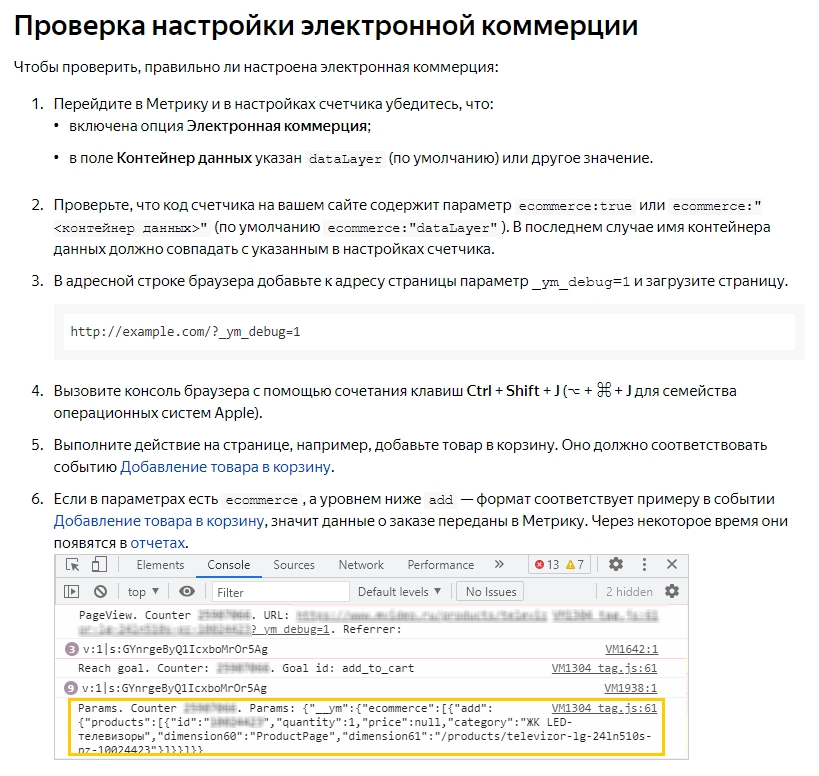Viewport: 819px width, 776px height.
Task: Toggle live expression eye icon
Action: (x=187, y=592)
